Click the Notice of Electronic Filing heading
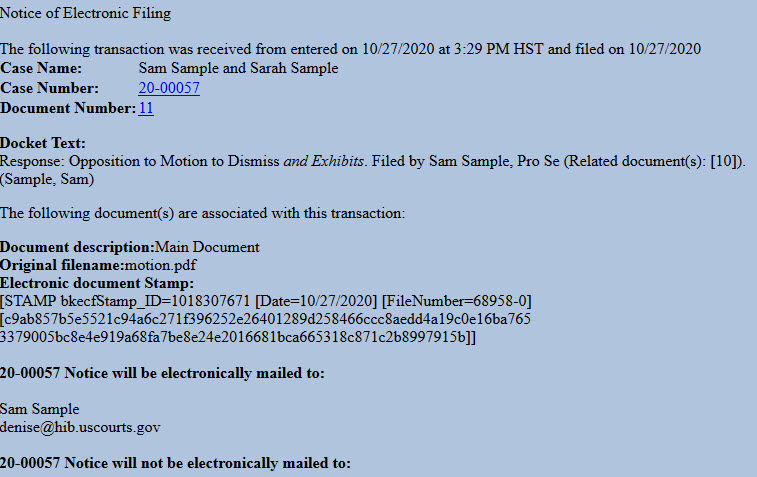 point(85,13)
